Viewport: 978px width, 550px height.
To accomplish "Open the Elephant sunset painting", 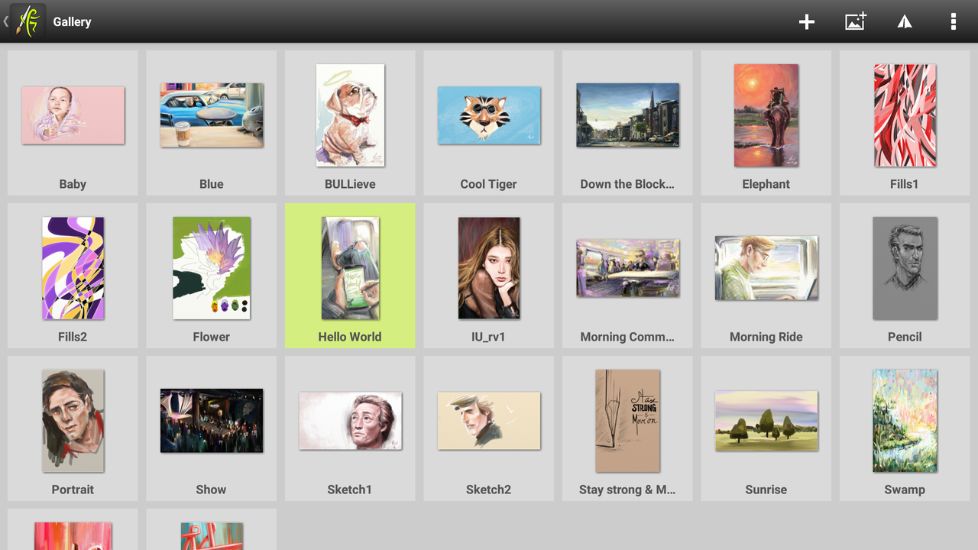I will pos(766,115).
